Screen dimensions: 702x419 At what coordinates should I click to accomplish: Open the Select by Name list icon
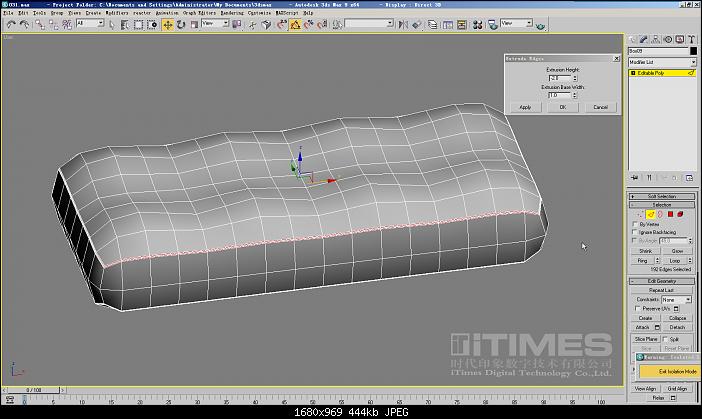(x=125, y=25)
